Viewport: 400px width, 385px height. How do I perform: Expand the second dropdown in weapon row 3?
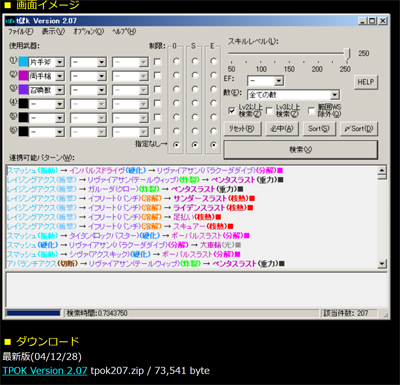click(102, 90)
